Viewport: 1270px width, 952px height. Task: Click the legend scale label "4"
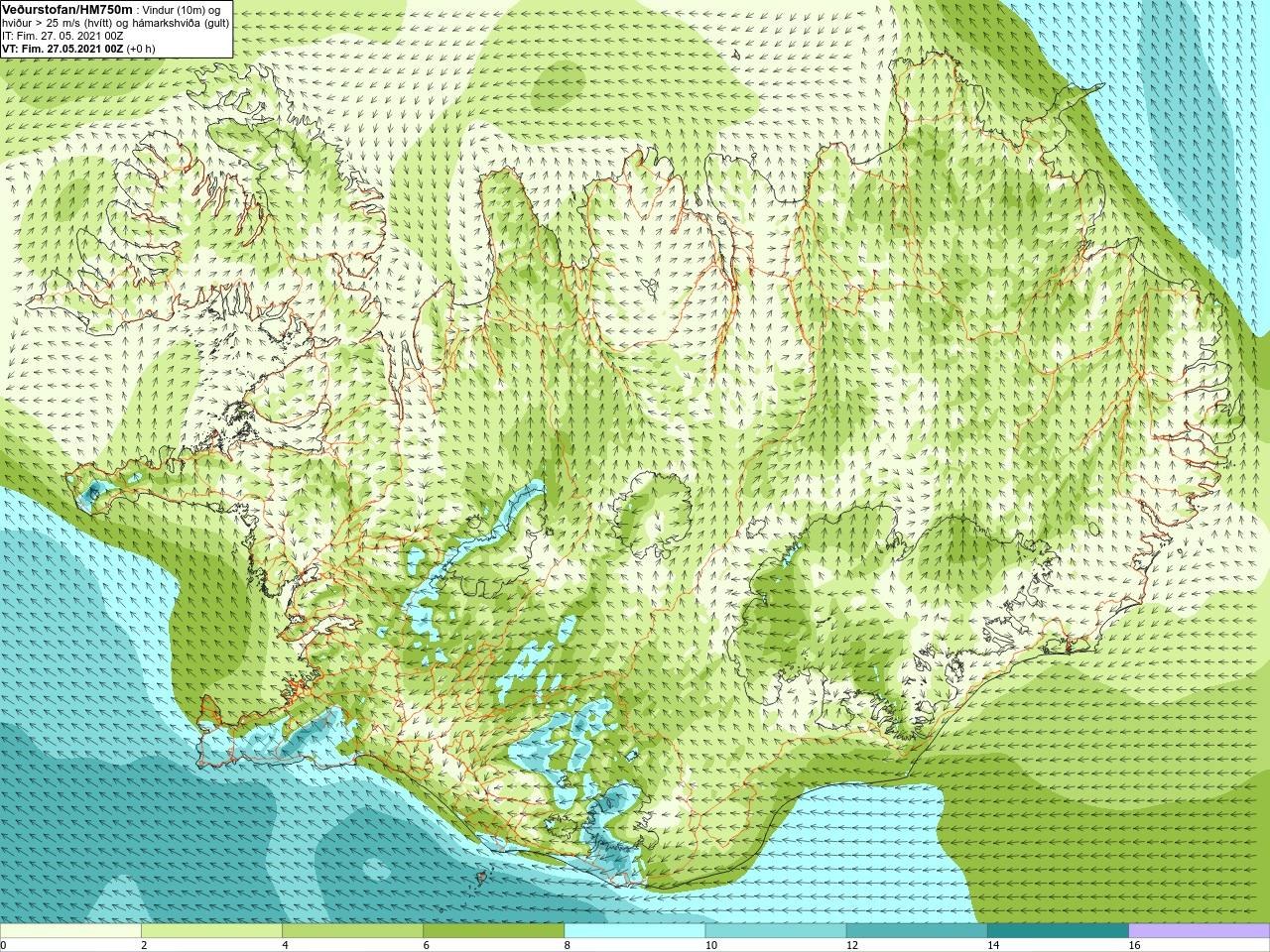pos(285,945)
